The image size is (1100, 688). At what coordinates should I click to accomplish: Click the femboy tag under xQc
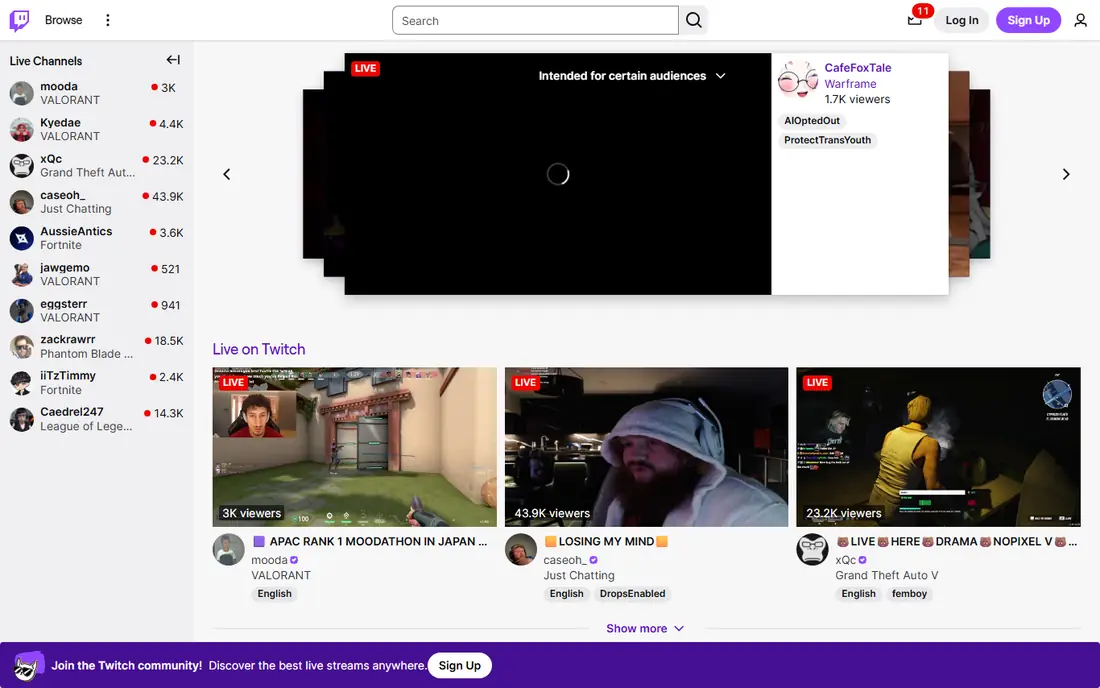pos(909,593)
